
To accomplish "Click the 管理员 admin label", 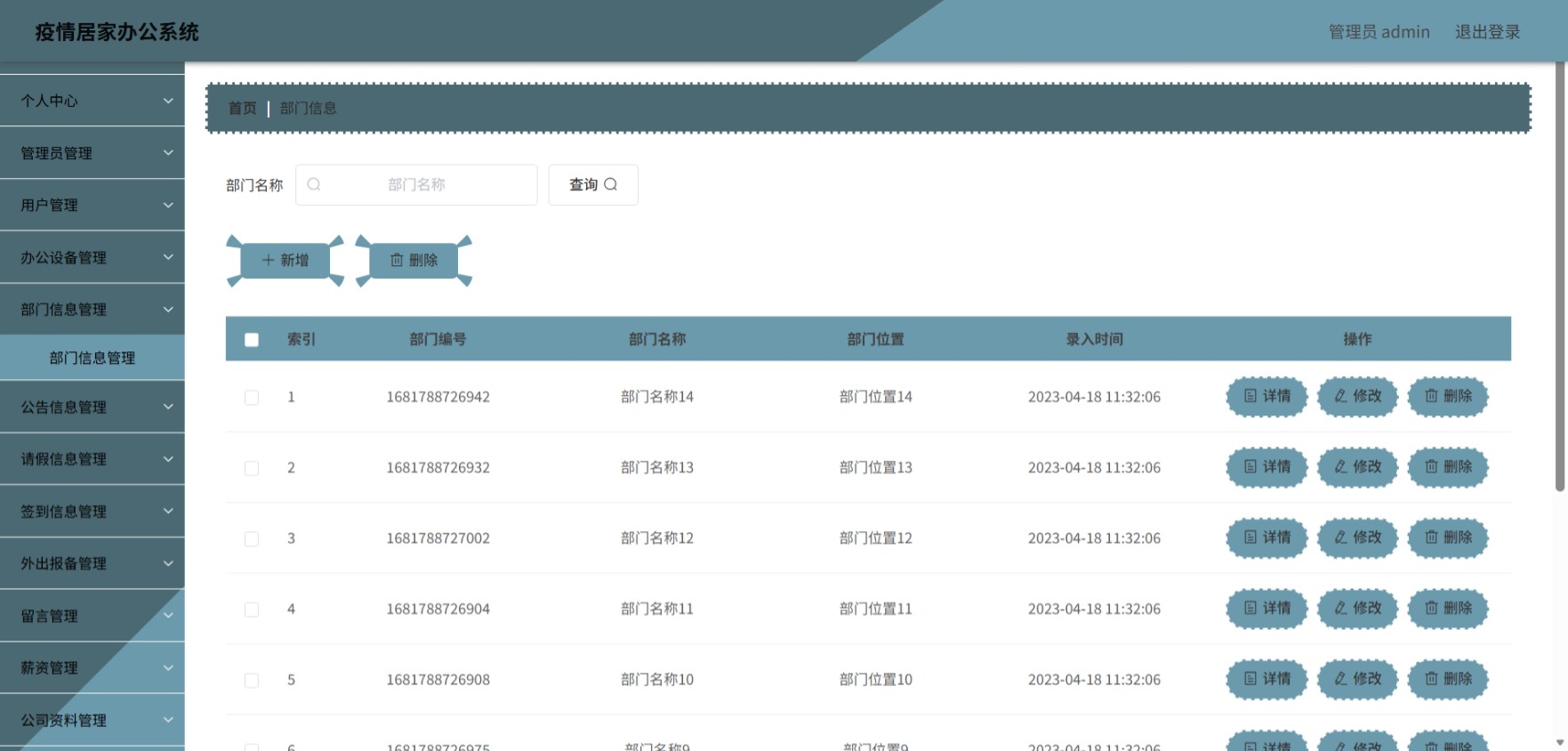I will tap(1379, 32).
